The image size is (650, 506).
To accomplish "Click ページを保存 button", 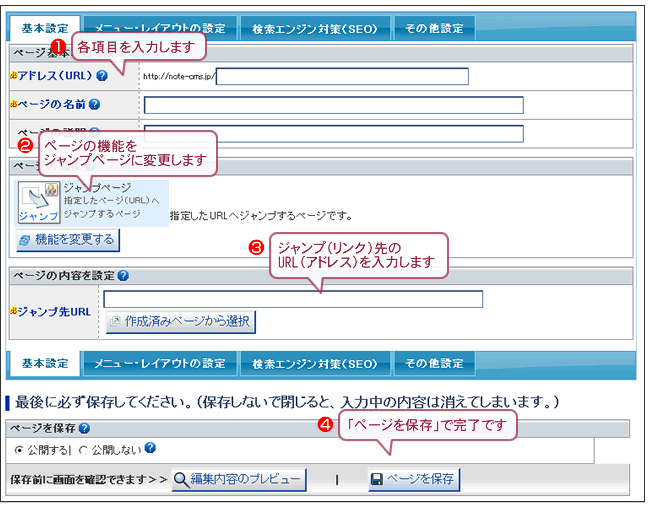I will 414,479.
